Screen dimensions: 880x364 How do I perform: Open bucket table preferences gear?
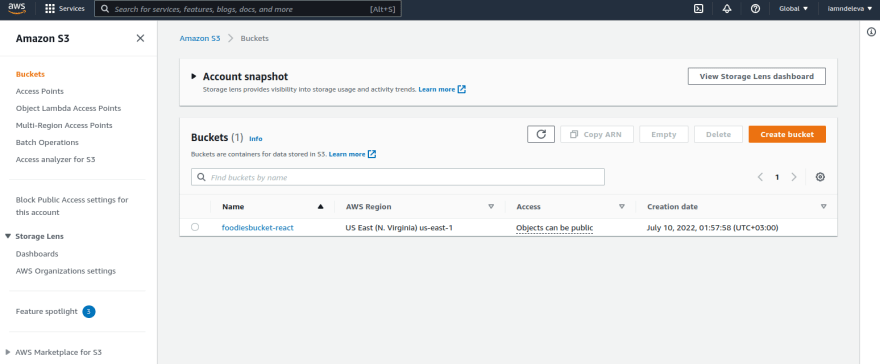820,177
